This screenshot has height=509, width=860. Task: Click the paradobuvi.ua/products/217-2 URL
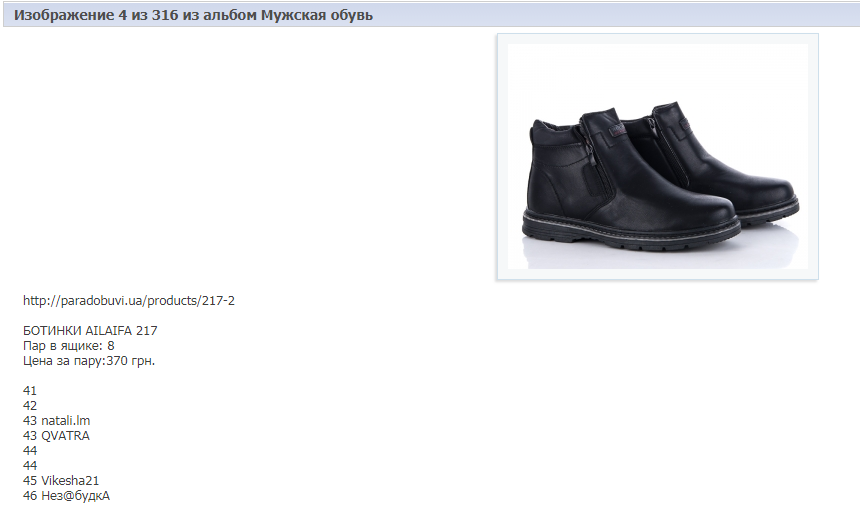pyautogui.click(x=129, y=301)
